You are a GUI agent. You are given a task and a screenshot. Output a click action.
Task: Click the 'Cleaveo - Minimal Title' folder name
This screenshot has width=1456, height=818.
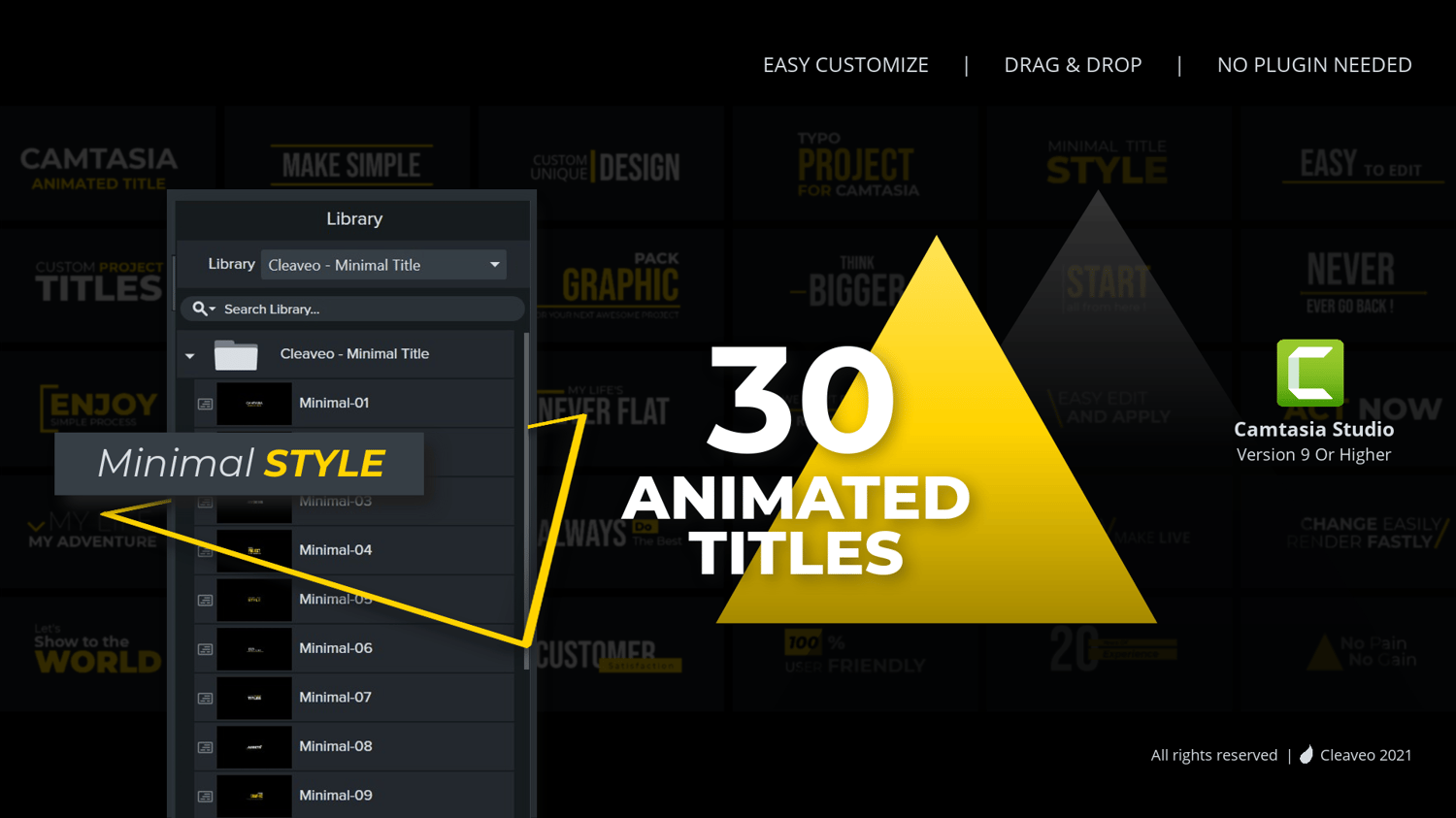(x=354, y=354)
